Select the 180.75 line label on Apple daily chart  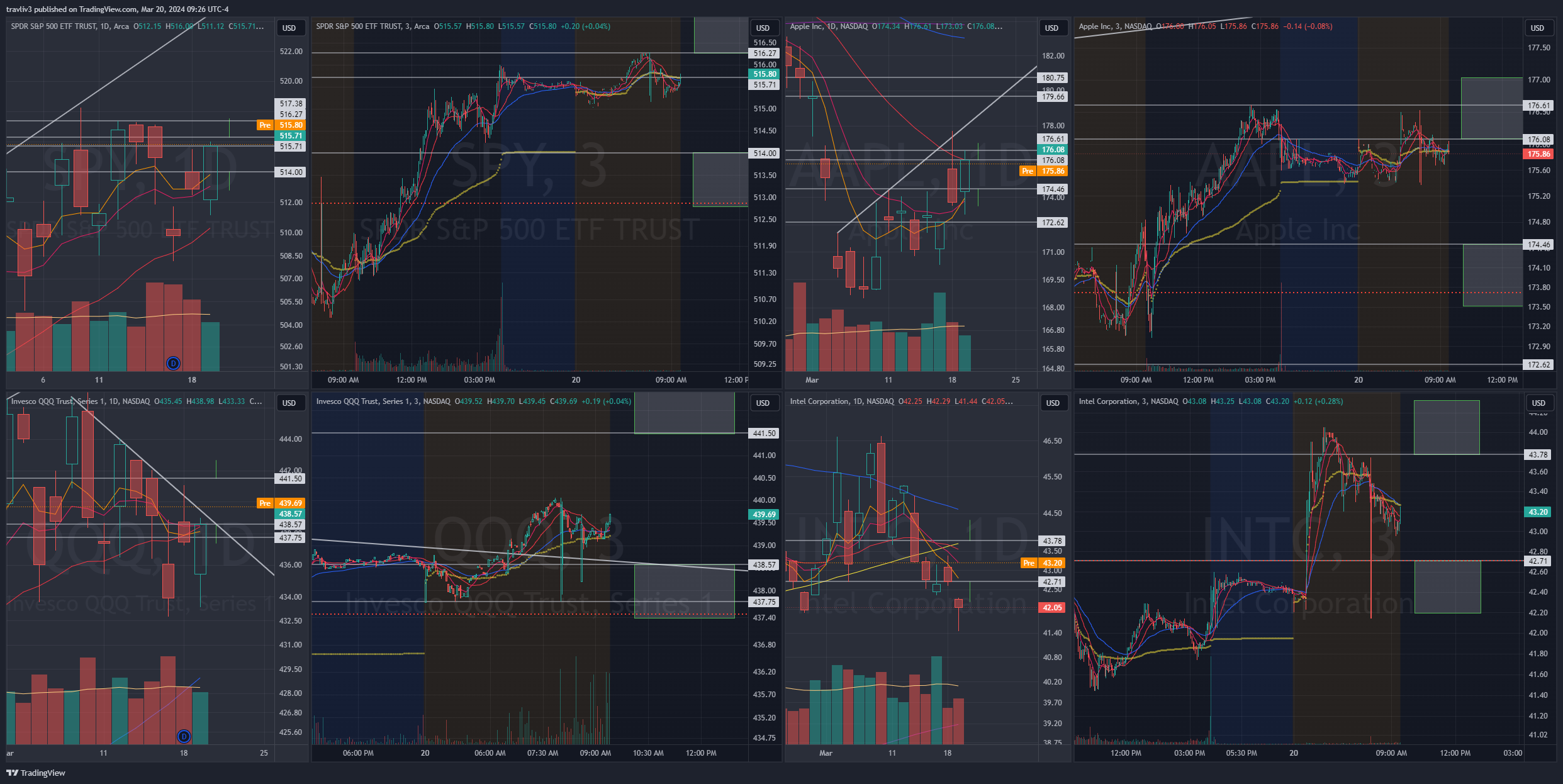coord(1053,78)
